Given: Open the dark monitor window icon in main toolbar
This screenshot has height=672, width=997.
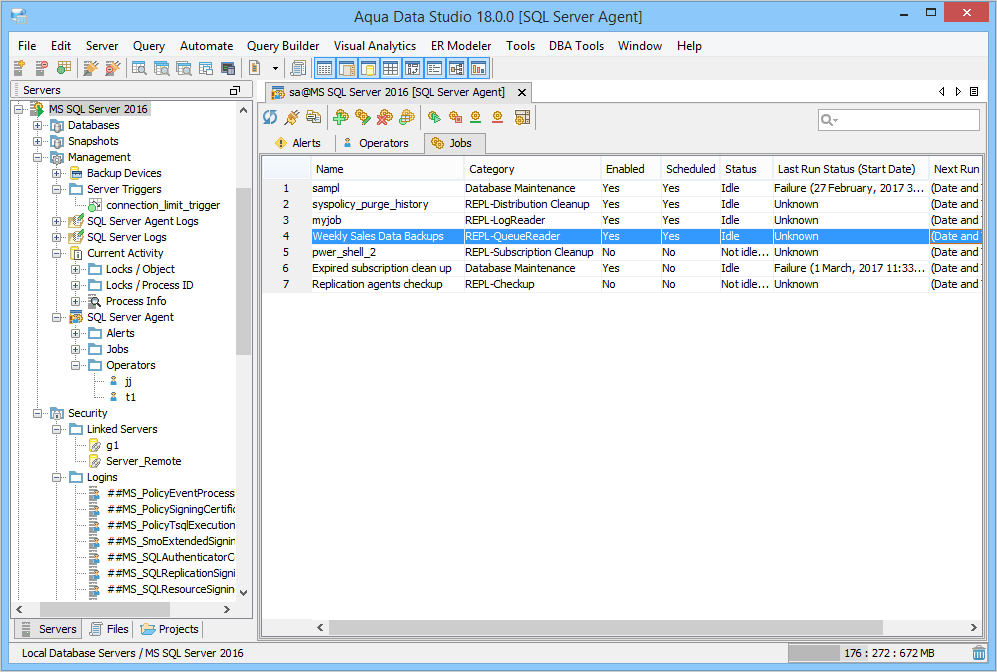Looking at the screenshot, I should pyautogui.click(x=228, y=68).
